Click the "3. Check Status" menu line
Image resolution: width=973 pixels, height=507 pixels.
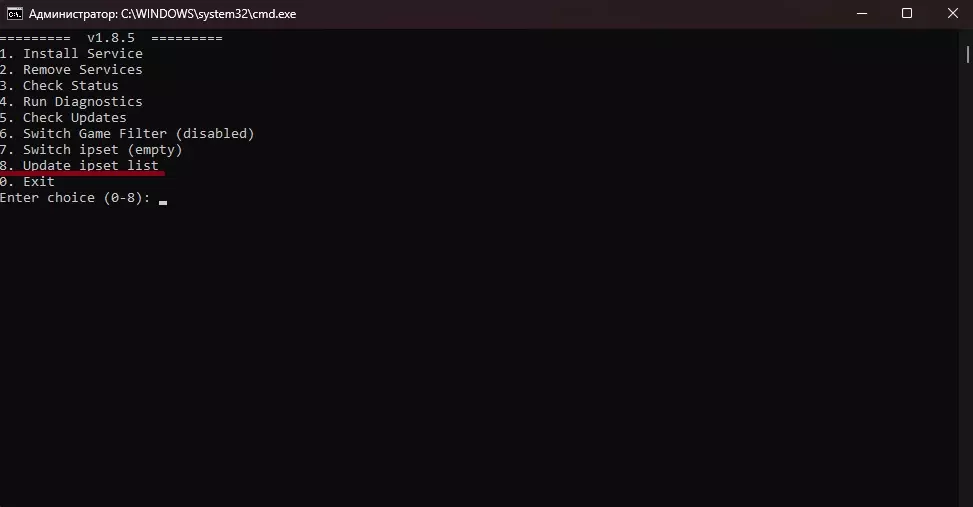coord(59,86)
